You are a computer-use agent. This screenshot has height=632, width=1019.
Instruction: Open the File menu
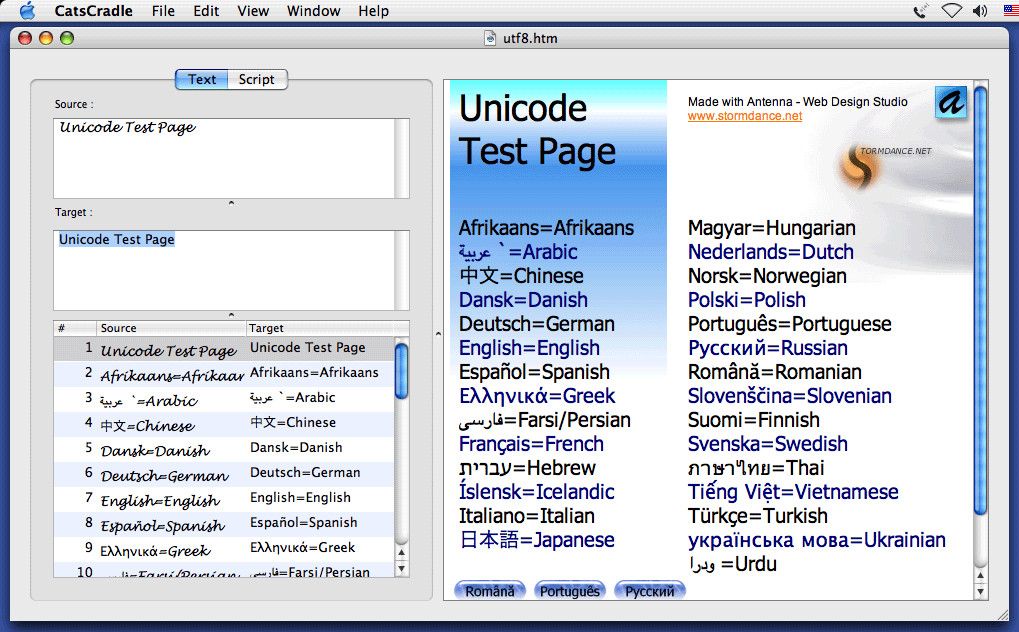coord(163,11)
